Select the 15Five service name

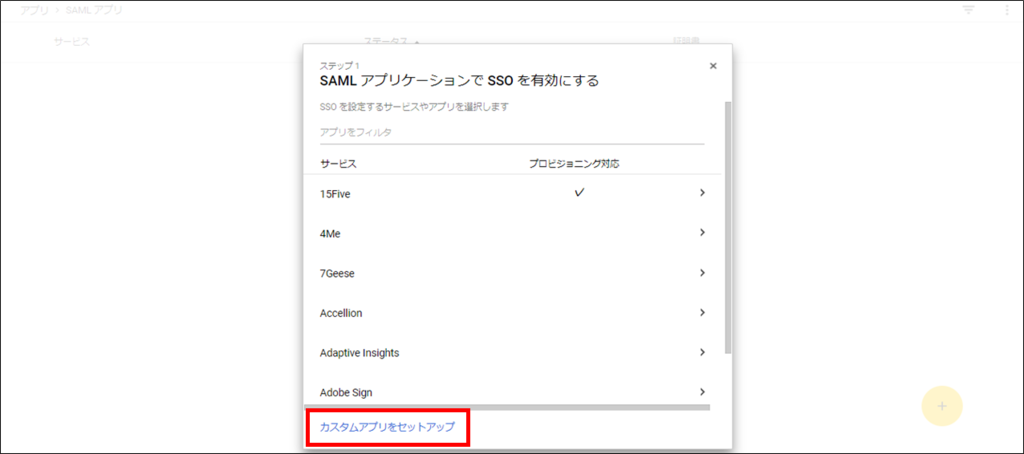tap(335, 193)
